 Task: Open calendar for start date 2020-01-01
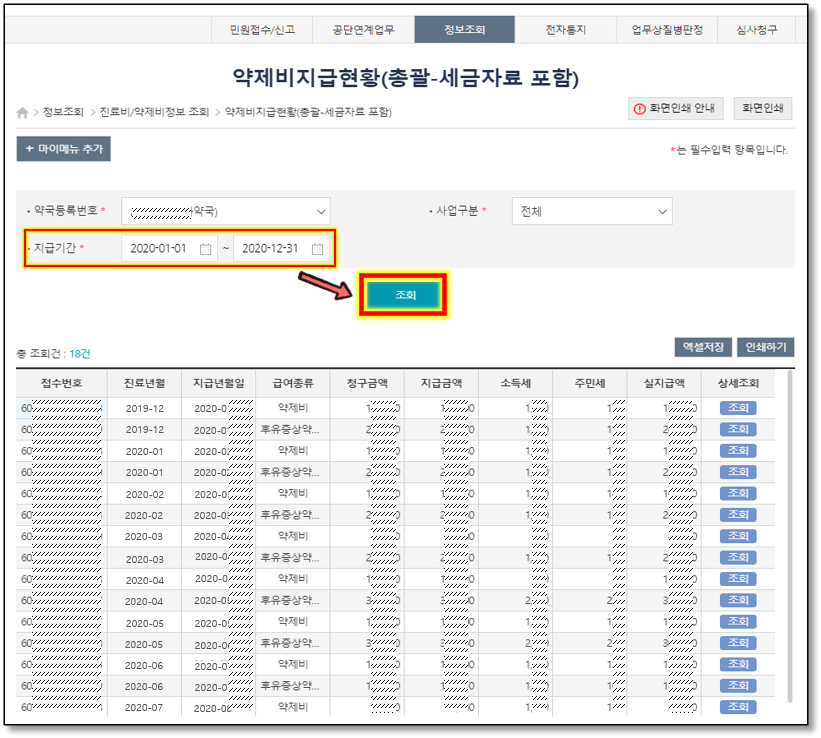[x=206, y=249]
